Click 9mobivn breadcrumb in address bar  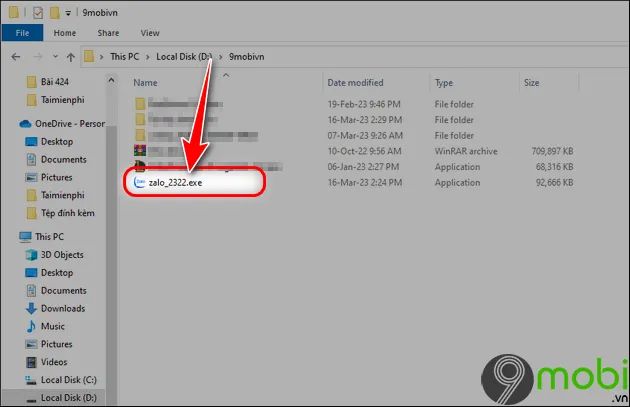[x=247, y=57]
